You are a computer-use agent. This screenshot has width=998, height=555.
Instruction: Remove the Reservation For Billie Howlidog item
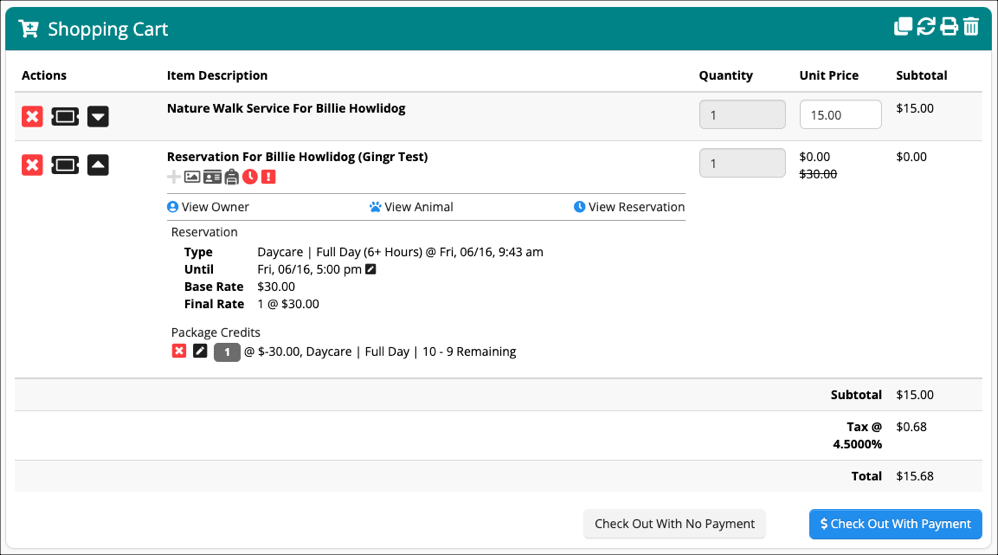point(32,165)
